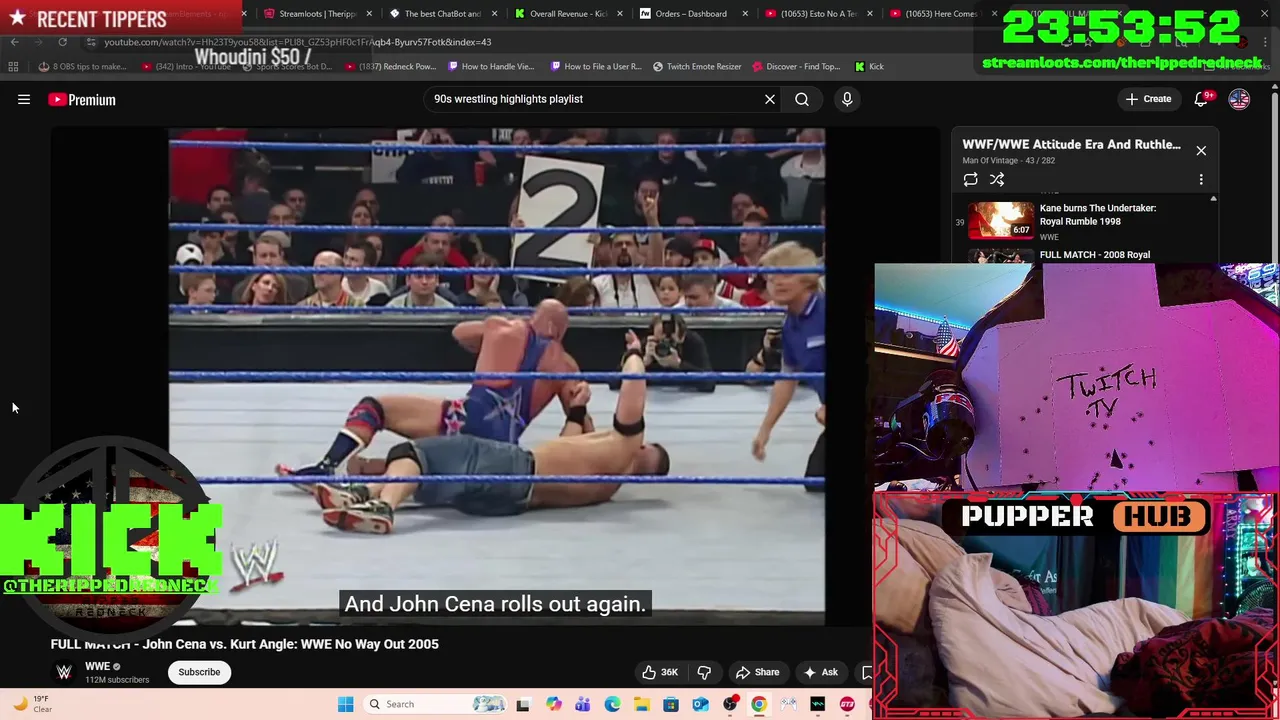Like the video (36K)
The width and height of the screenshot is (1280, 720).
click(660, 672)
